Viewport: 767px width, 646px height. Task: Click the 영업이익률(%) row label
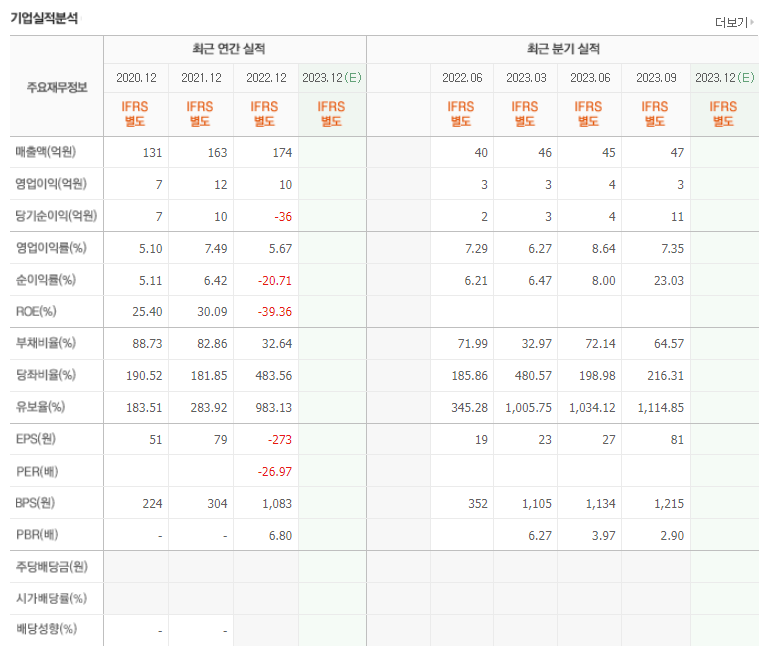(51, 247)
